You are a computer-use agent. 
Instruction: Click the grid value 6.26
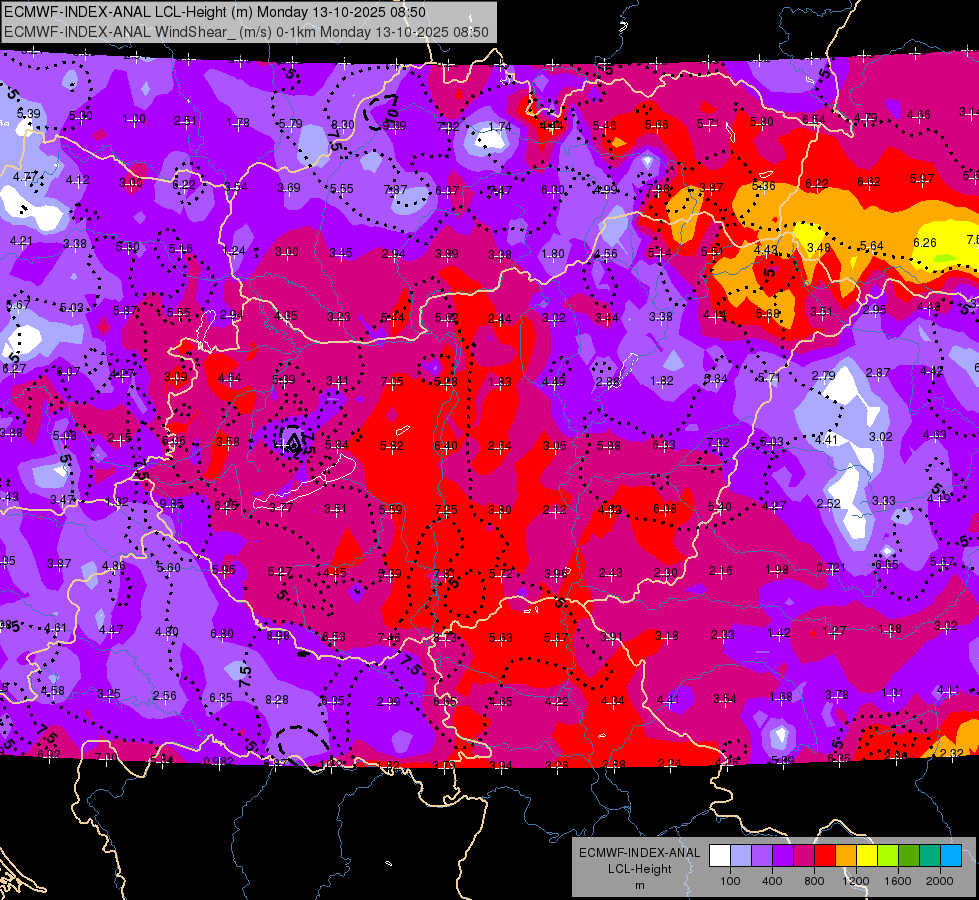(x=925, y=242)
